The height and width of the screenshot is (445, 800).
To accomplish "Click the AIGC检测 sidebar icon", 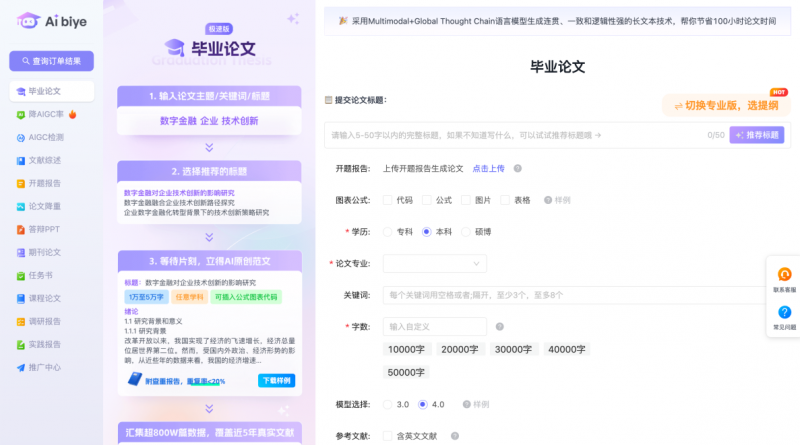I will 21,138.
